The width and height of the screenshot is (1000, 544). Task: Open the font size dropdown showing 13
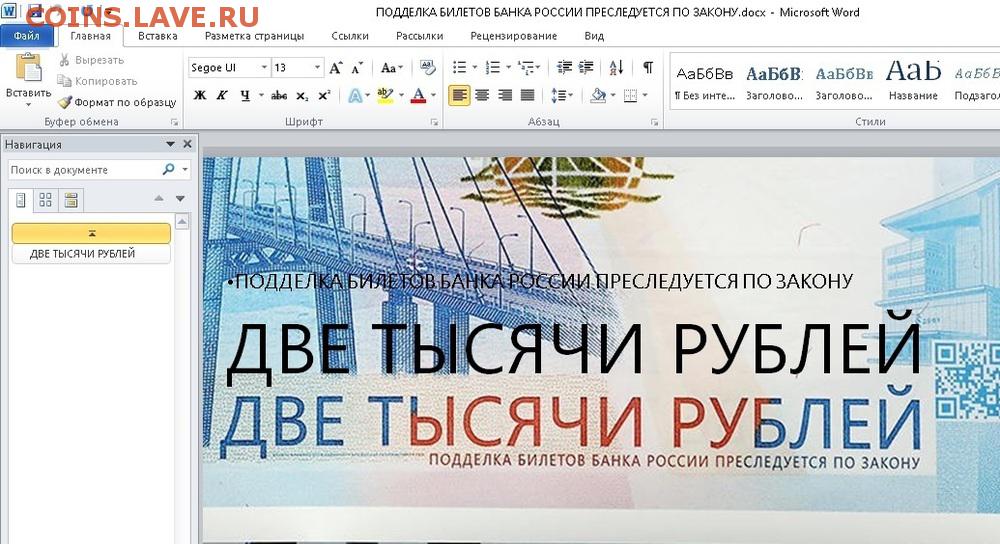[x=317, y=68]
